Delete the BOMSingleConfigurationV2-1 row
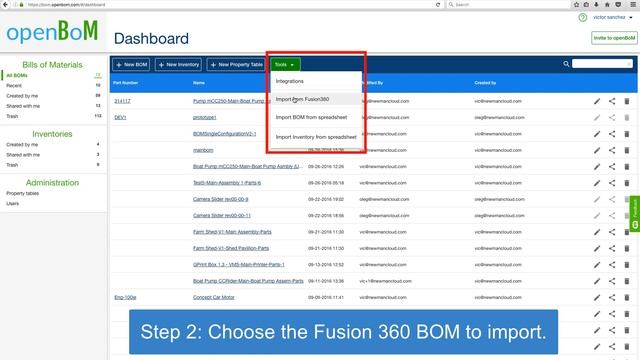The width and height of the screenshot is (640, 360). (x=627, y=134)
